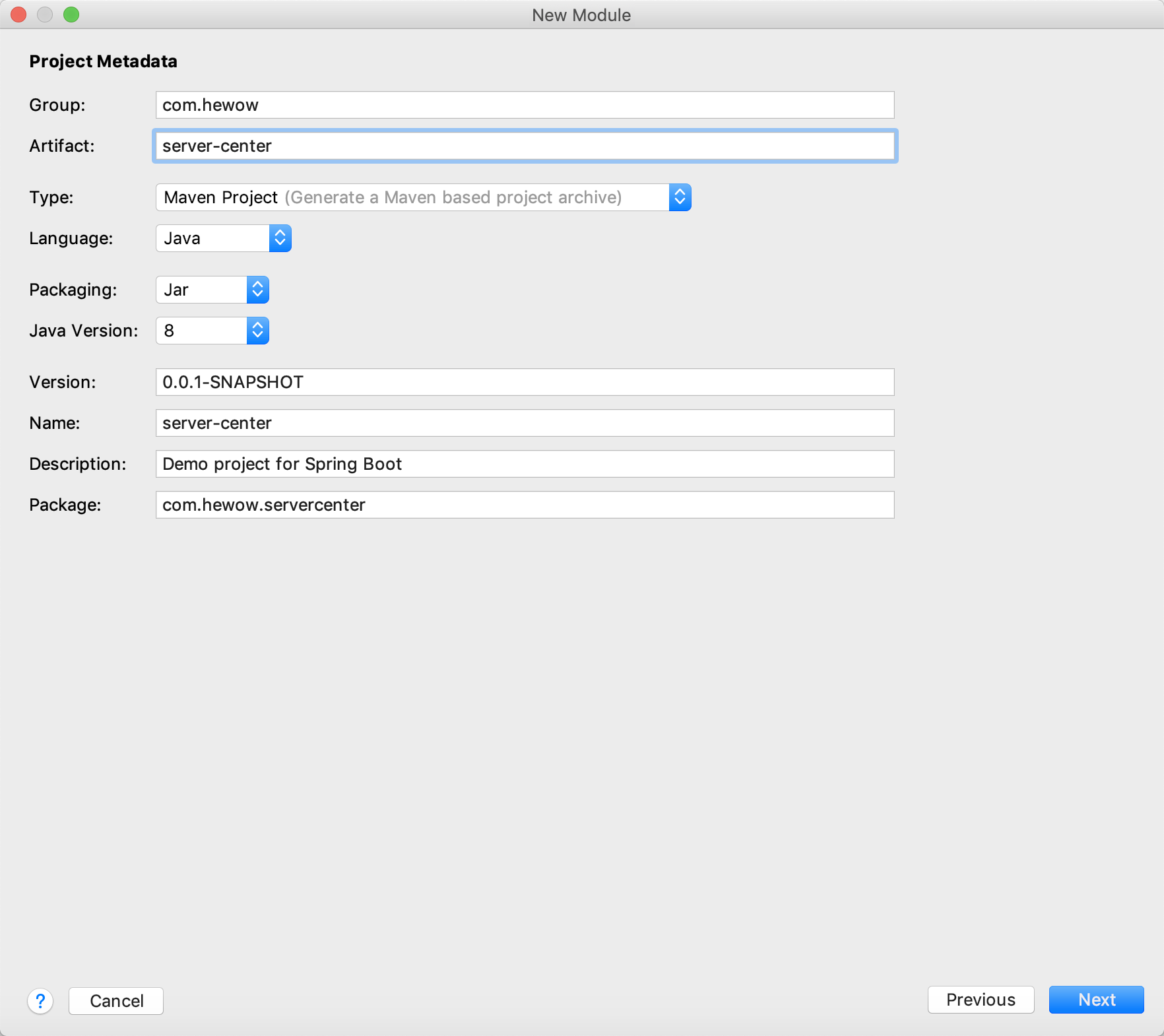Screen dimensions: 1164x1036
Task: Click the Cancel button
Action: (x=116, y=1001)
